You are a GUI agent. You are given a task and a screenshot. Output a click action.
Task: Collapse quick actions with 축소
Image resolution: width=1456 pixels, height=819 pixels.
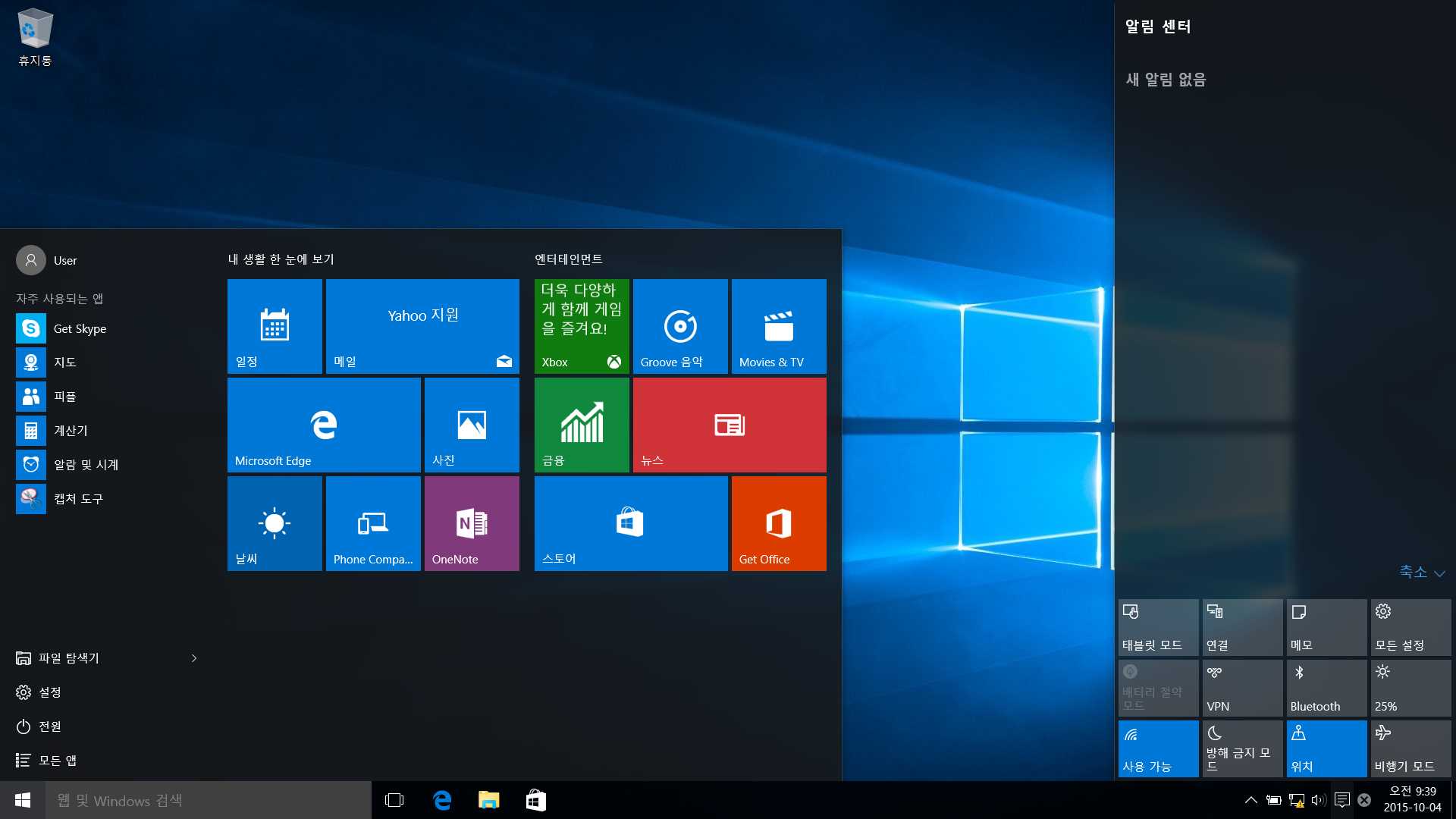click(1422, 572)
